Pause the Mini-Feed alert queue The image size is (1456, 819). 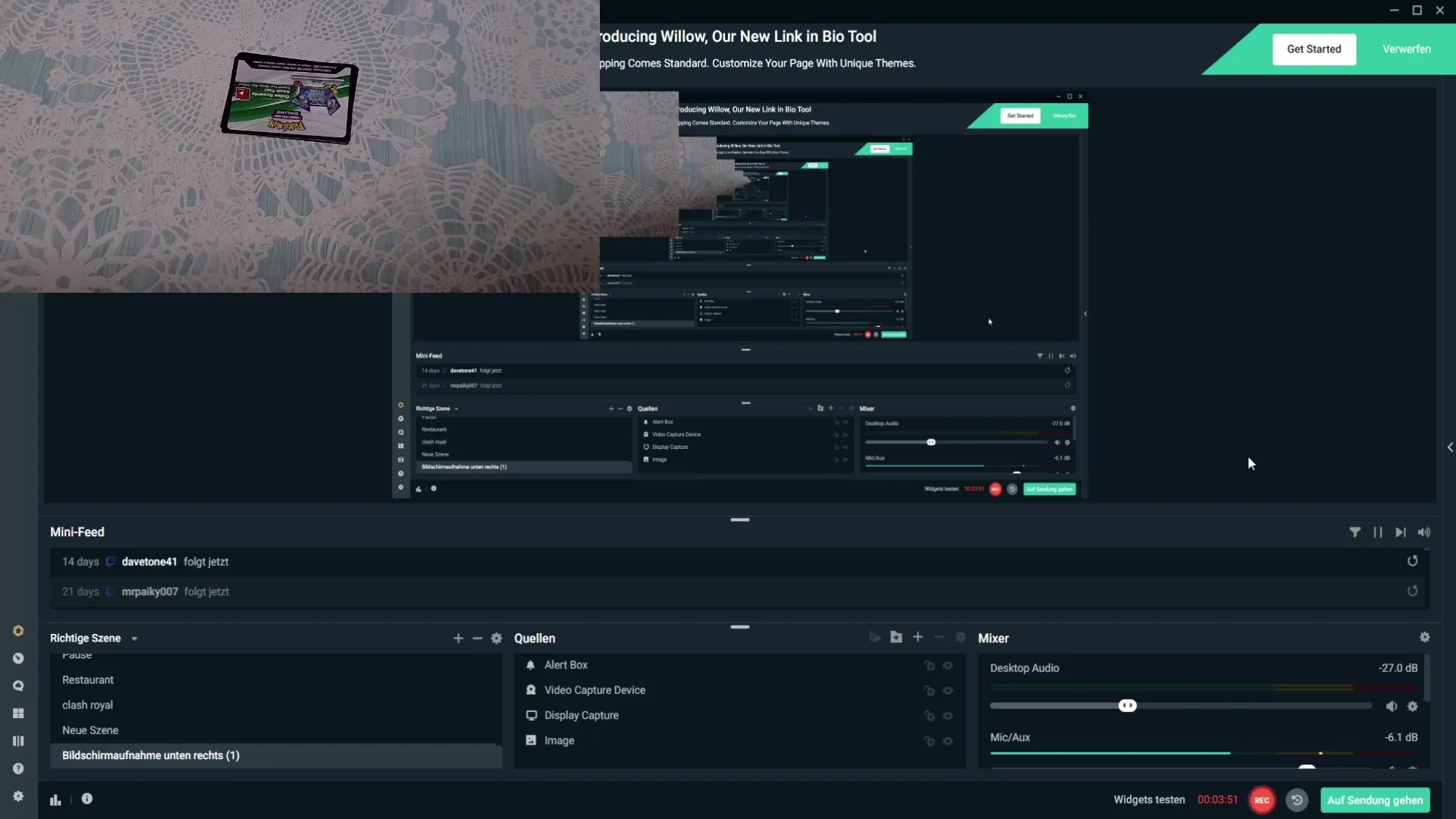point(1377,532)
